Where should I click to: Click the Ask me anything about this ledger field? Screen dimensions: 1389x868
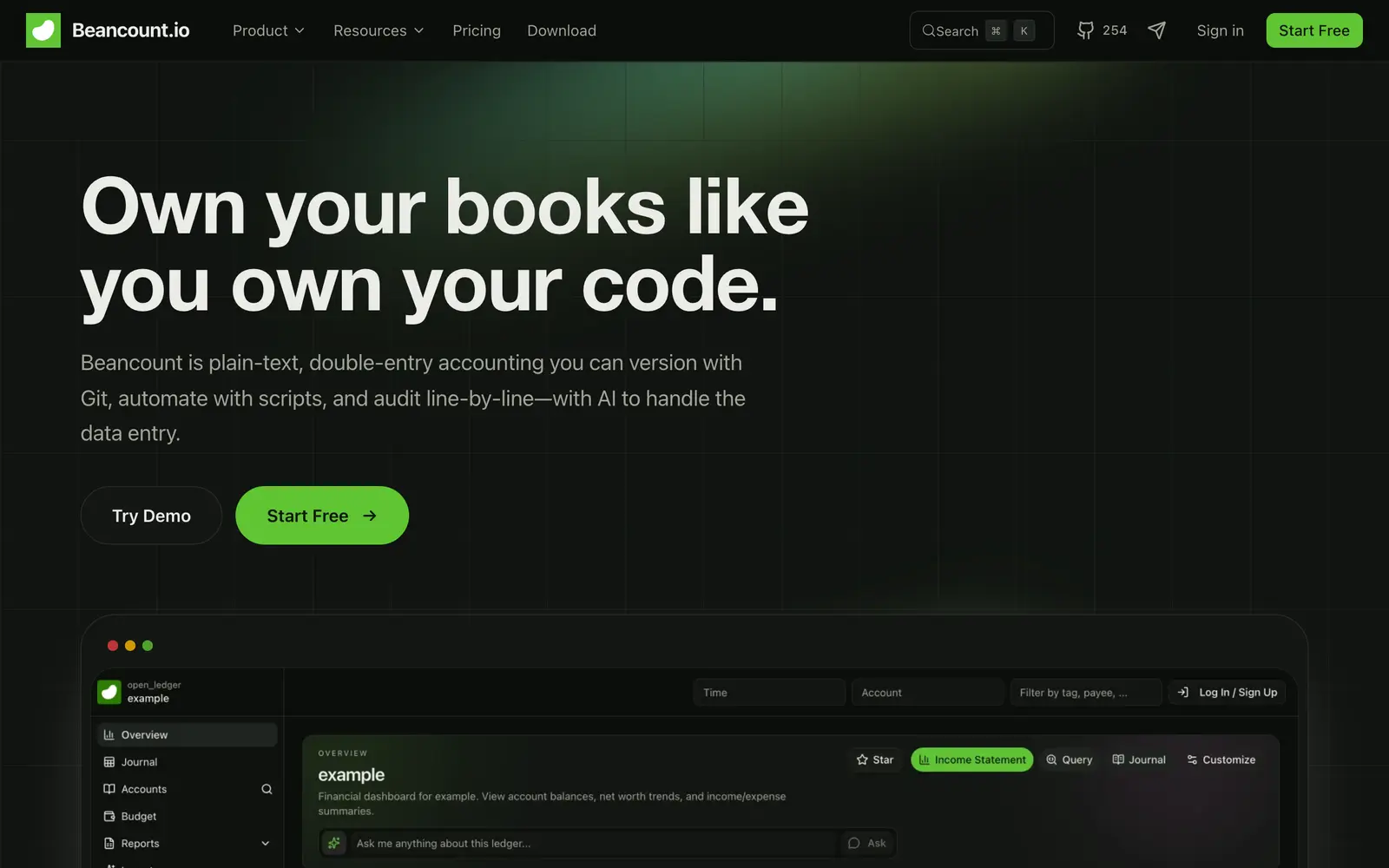pos(595,843)
